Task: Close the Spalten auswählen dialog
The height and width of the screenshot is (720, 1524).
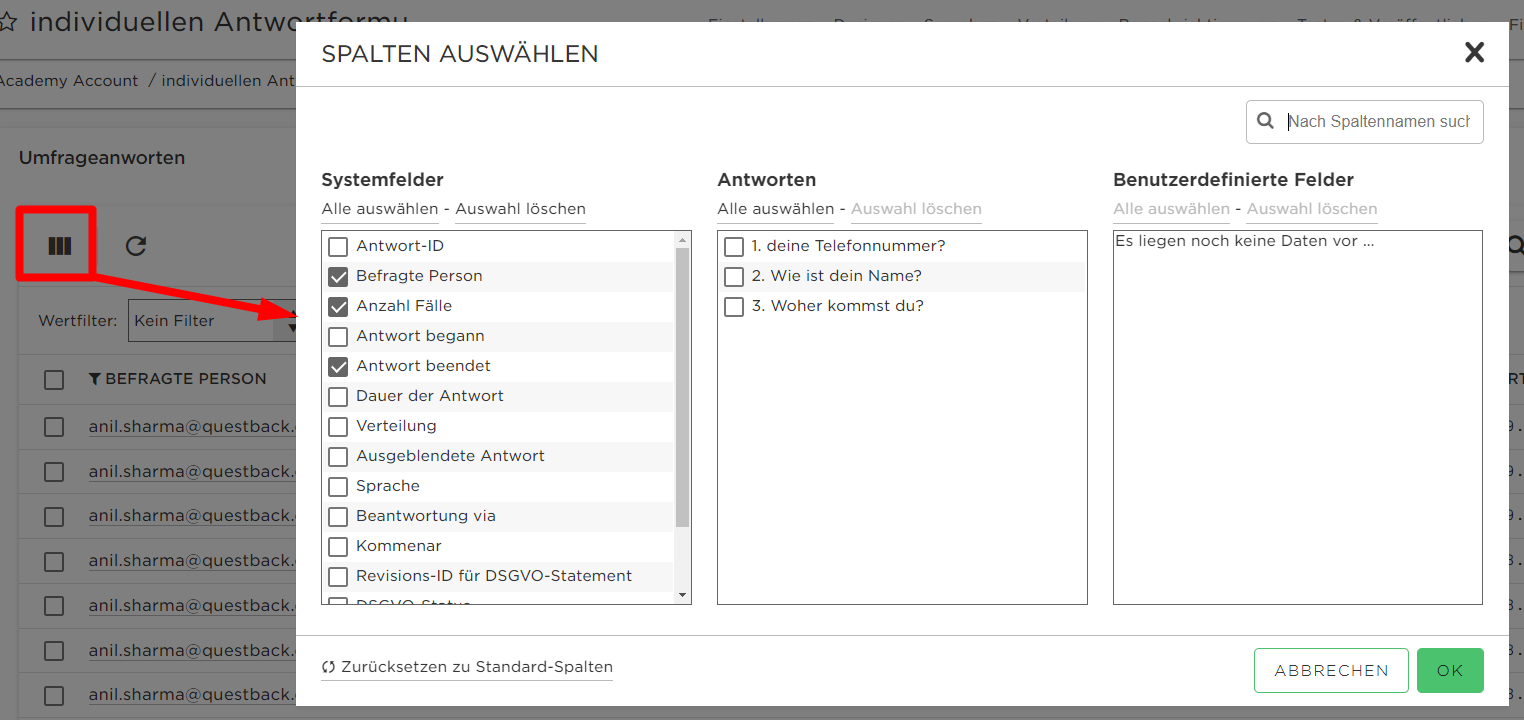Action: click(1474, 53)
